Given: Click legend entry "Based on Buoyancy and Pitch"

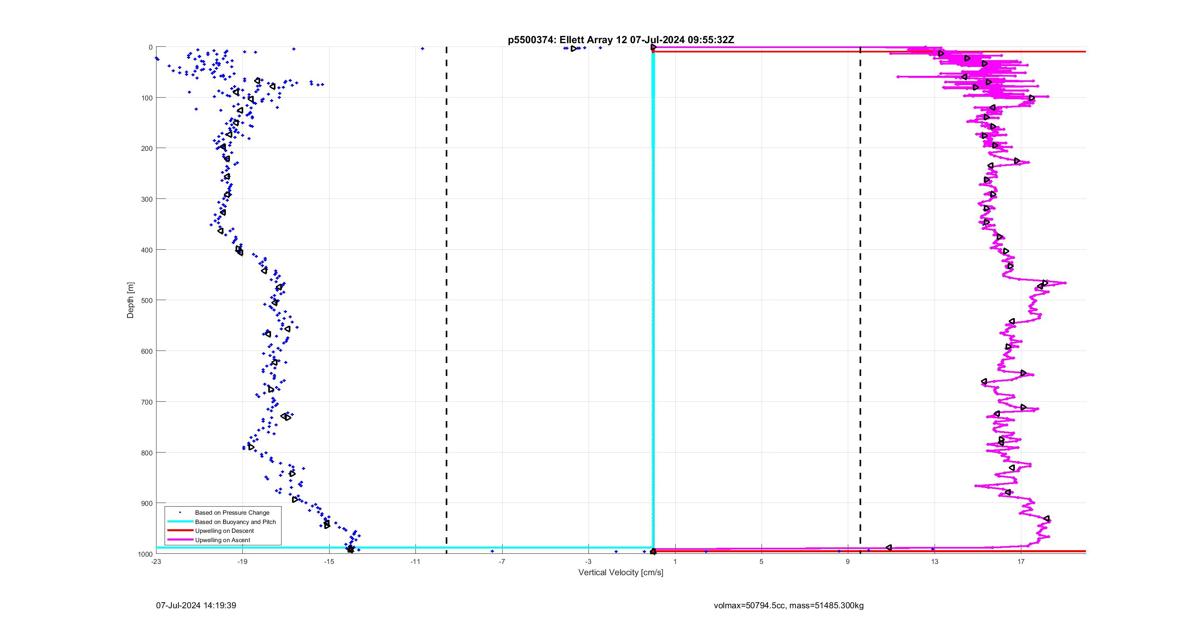Looking at the screenshot, I should [x=236, y=522].
